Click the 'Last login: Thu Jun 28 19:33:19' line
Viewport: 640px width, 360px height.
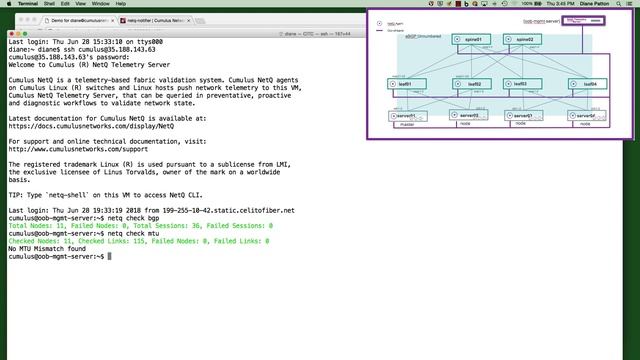[x=151, y=211]
